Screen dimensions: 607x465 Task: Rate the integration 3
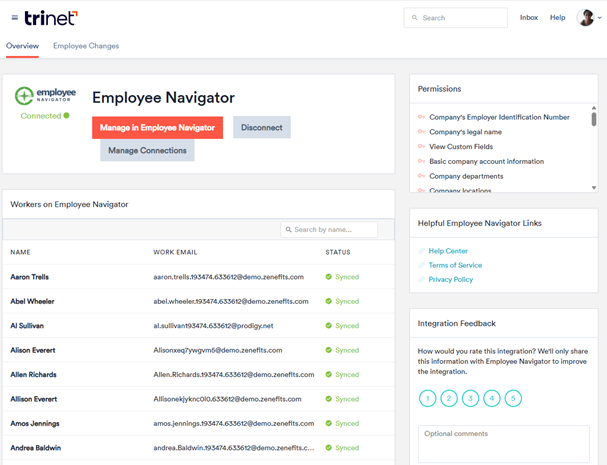pos(470,398)
